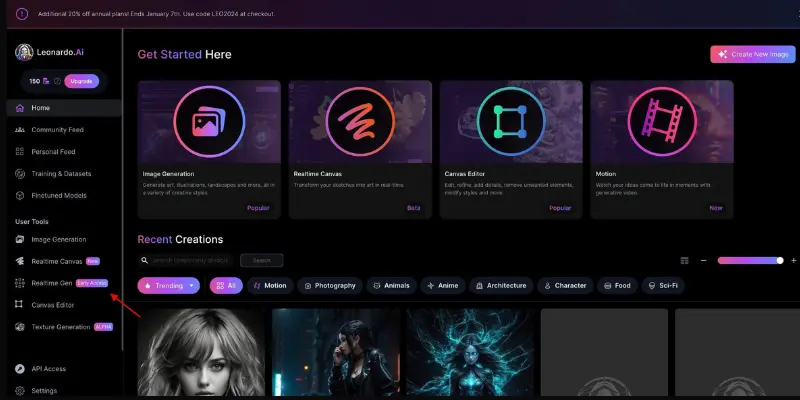This screenshot has width=800, height=400.
Task: Click the token coin icon beside 150
Action: [46, 81]
